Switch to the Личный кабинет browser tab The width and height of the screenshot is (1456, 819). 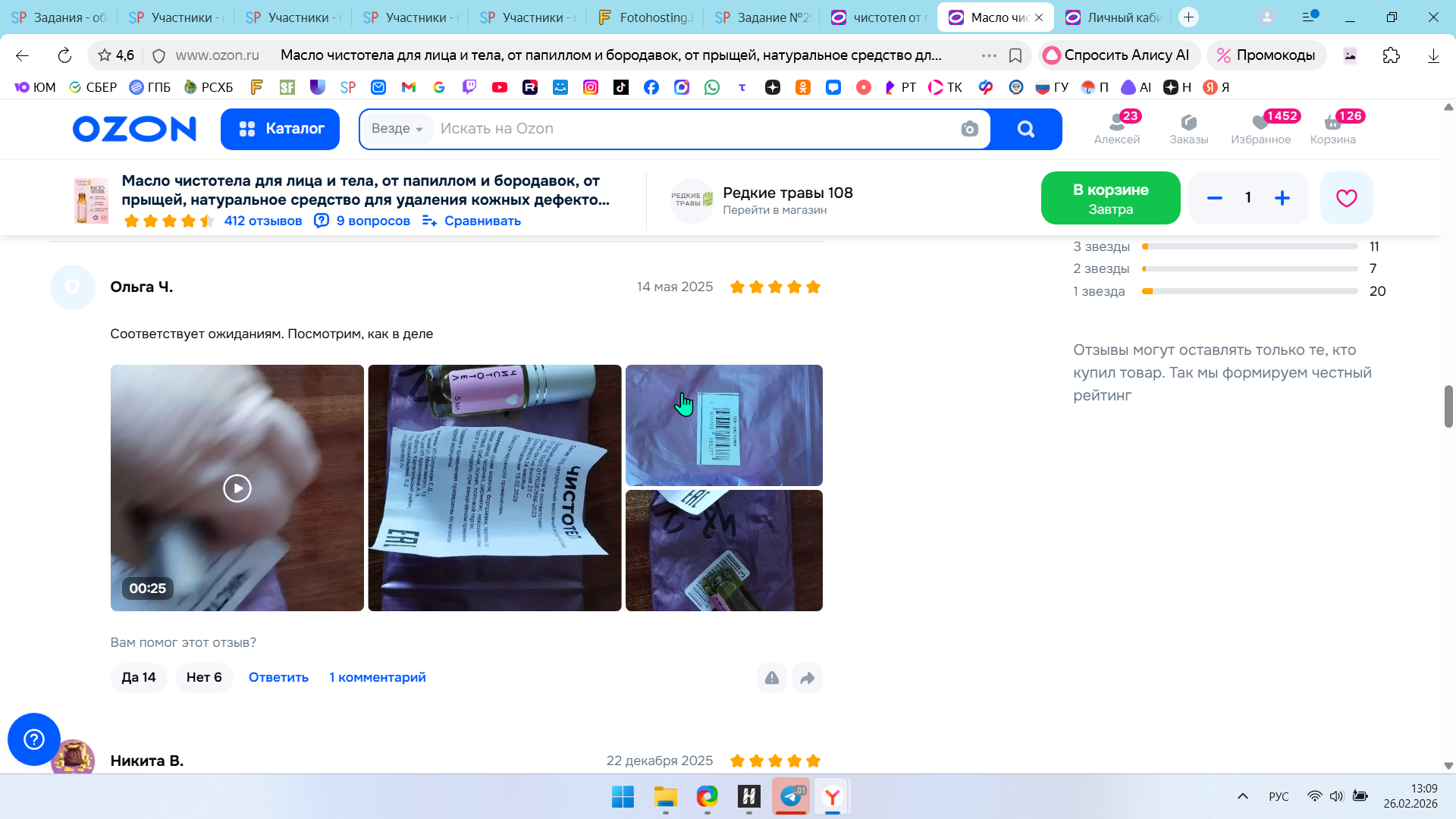(x=1115, y=17)
